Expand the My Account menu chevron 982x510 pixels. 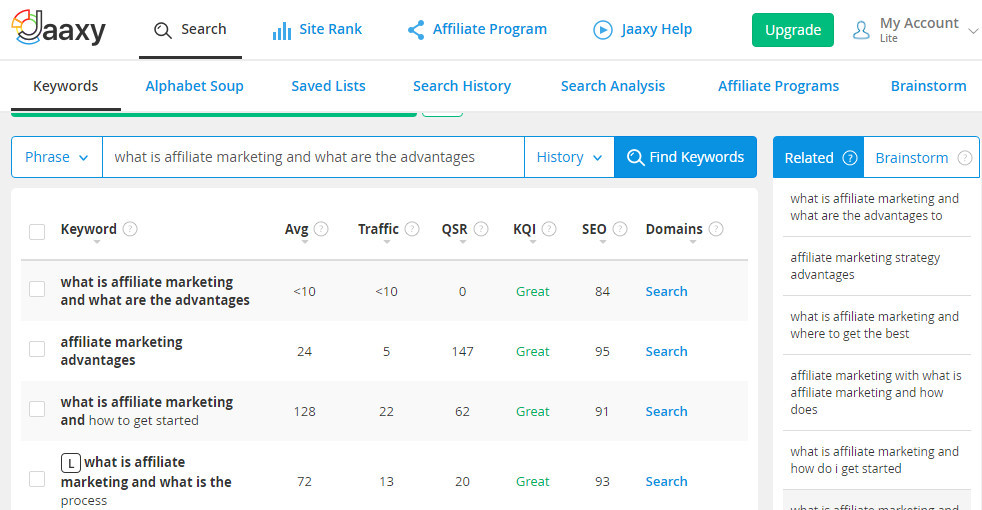pyautogui.click(x=973, y=31)
